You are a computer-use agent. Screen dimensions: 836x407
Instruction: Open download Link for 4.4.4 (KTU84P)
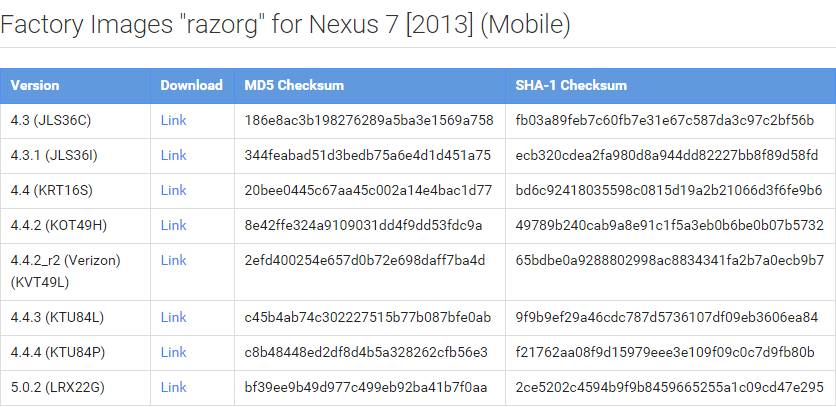(173, 352)
